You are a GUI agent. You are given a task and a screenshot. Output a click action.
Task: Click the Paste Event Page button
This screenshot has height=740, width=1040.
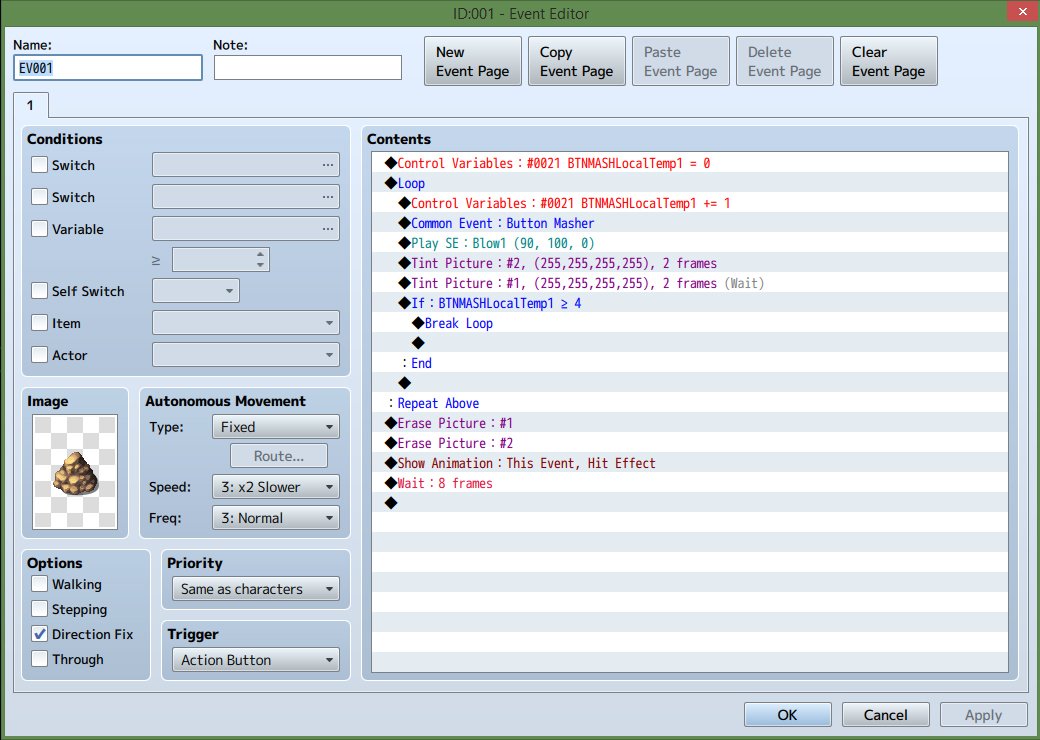coord(681,61)
